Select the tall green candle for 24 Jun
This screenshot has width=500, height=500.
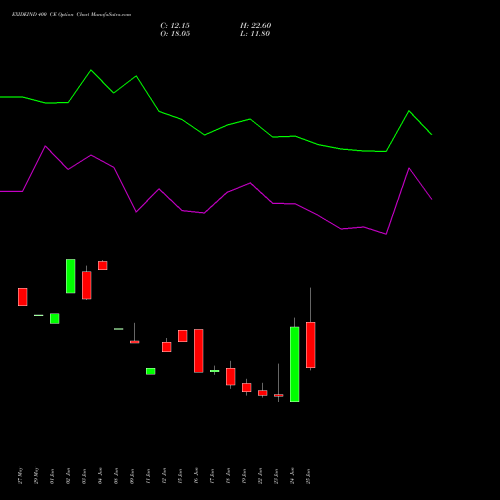click(x=295, y=364)
